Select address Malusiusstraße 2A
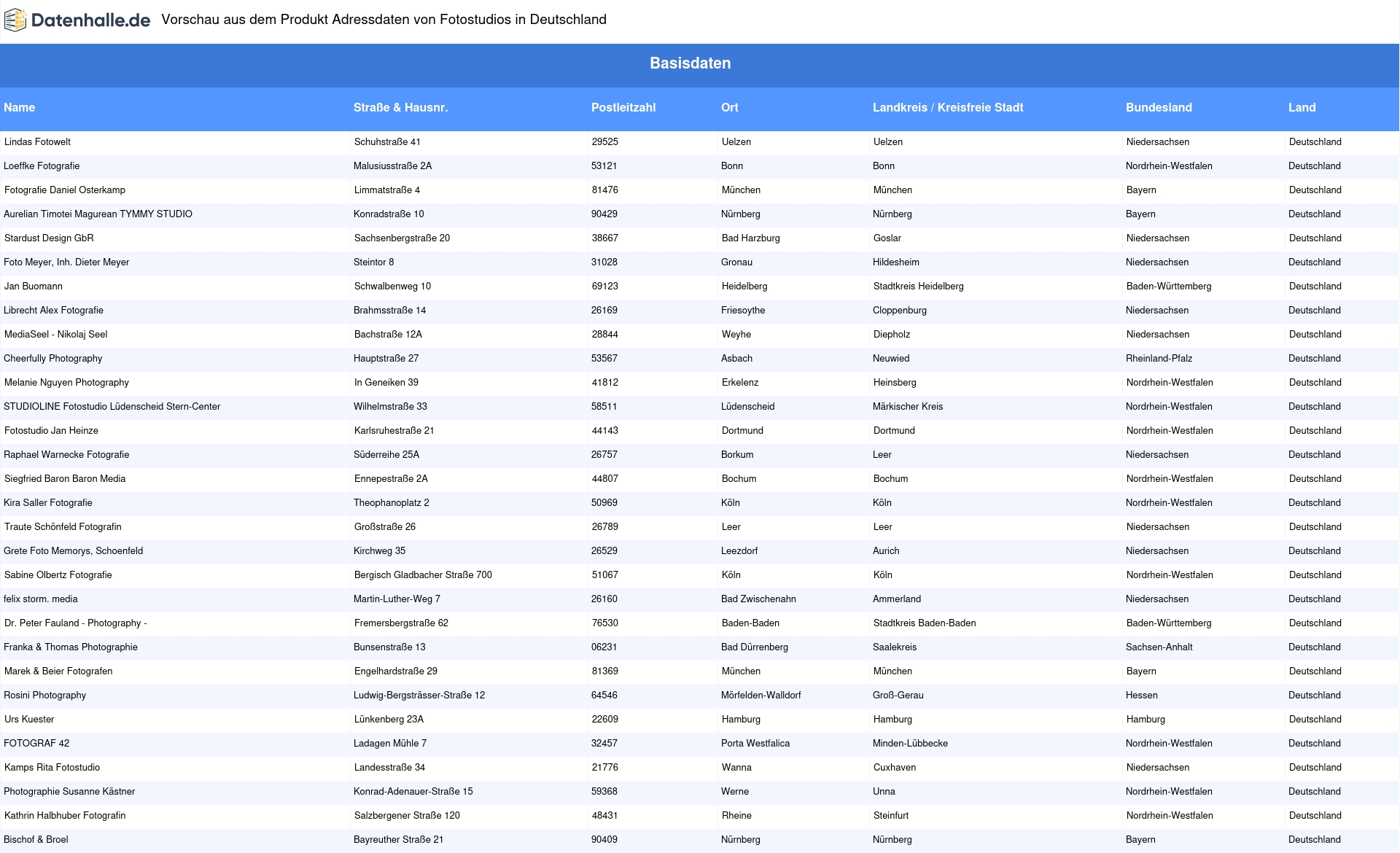Viewport: 1400px width, 853px height. point(392,165)
